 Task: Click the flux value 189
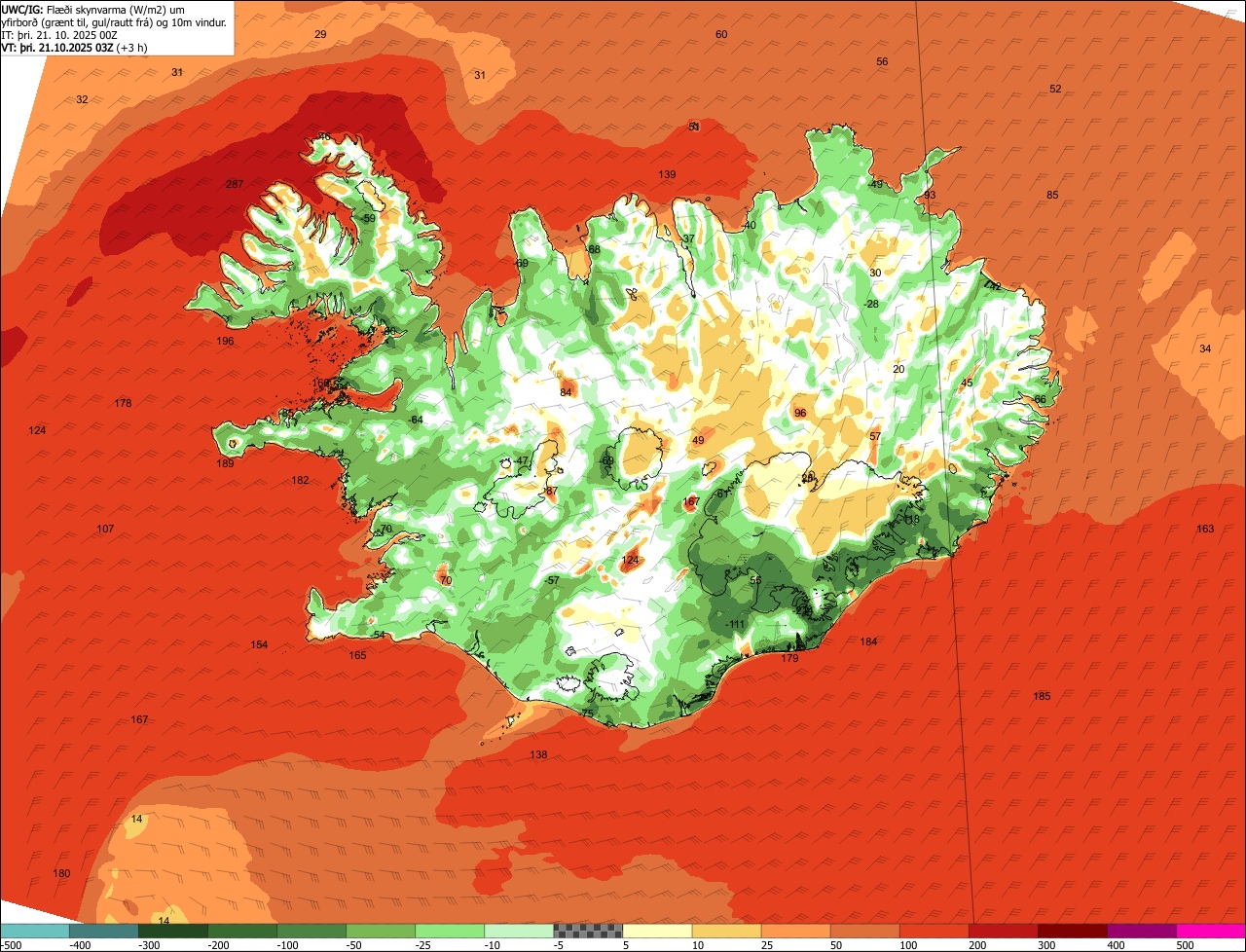coord(225,463)
